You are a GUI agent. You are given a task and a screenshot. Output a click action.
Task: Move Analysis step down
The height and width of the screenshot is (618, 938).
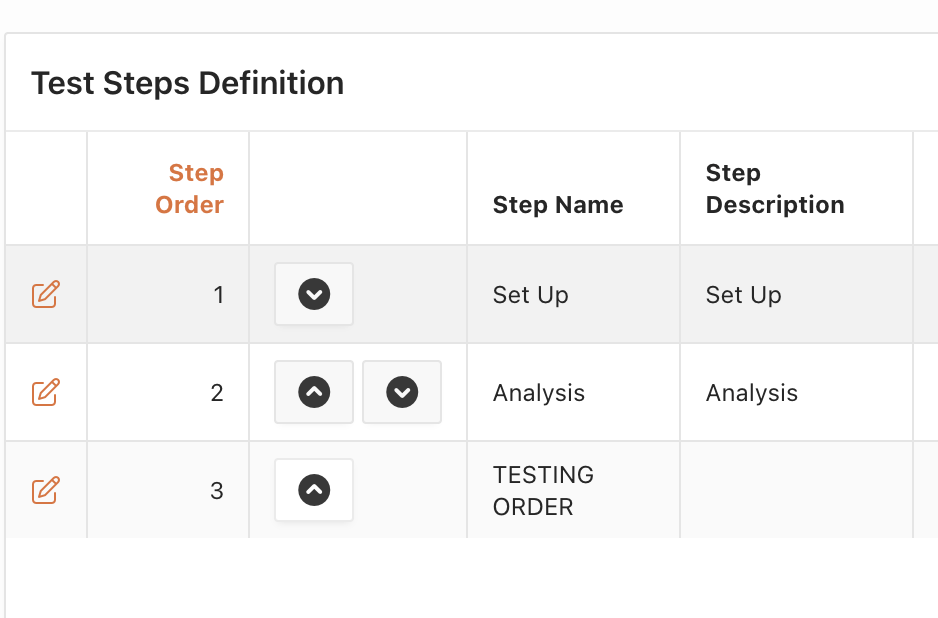pyautogui.click(x=402, y=392)
